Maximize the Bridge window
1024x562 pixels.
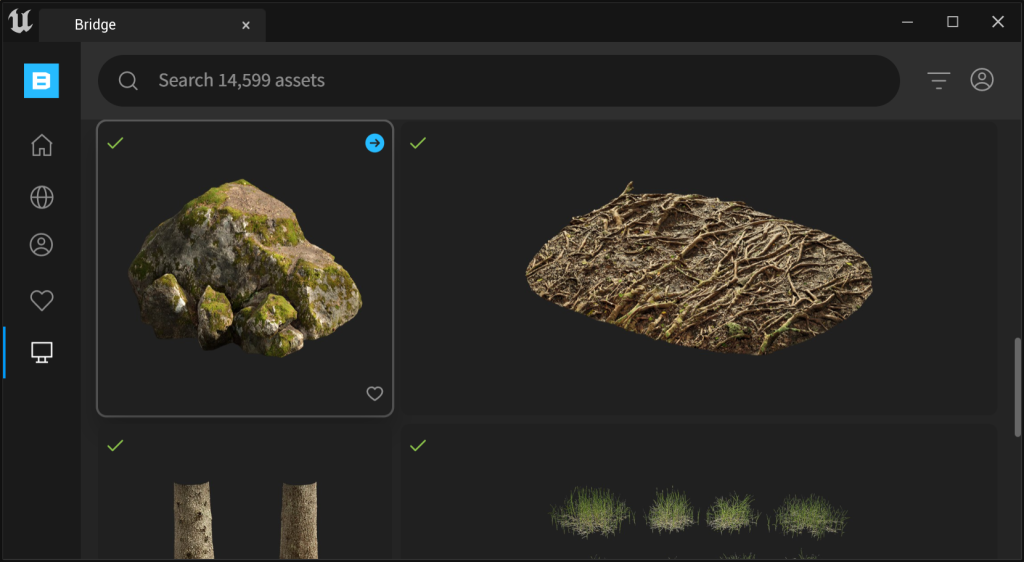pyautogui.click(x=953, y=22)
